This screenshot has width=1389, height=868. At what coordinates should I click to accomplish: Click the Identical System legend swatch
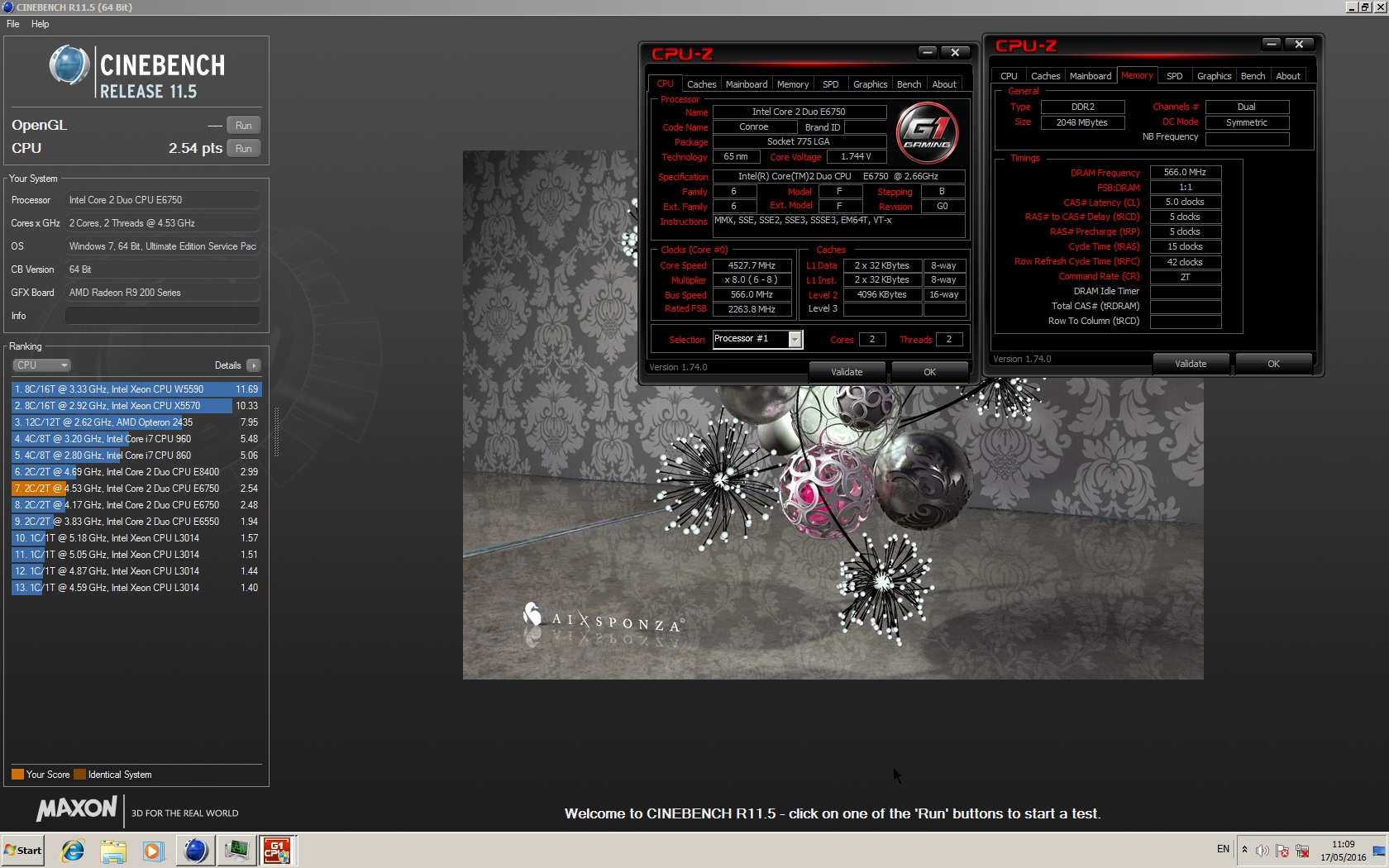click(79, 775)
